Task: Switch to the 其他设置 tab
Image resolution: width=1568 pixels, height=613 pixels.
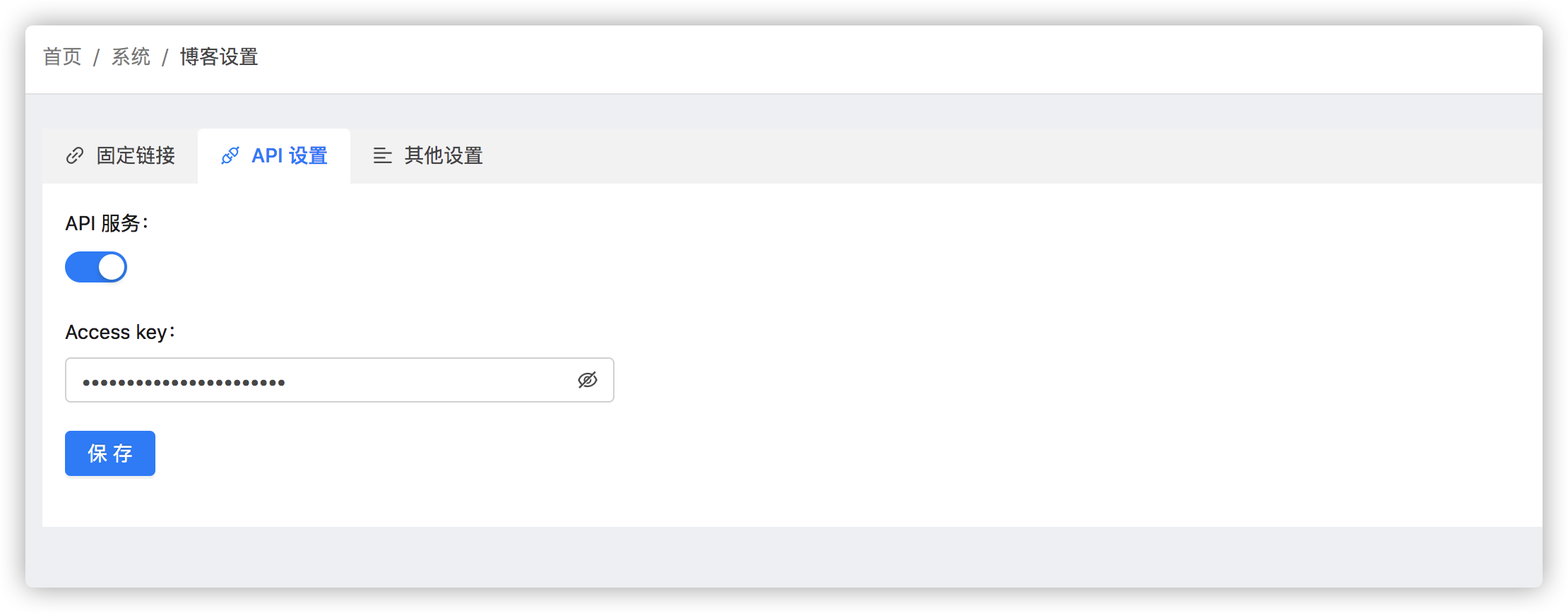Action: click(x=428, y=155)
